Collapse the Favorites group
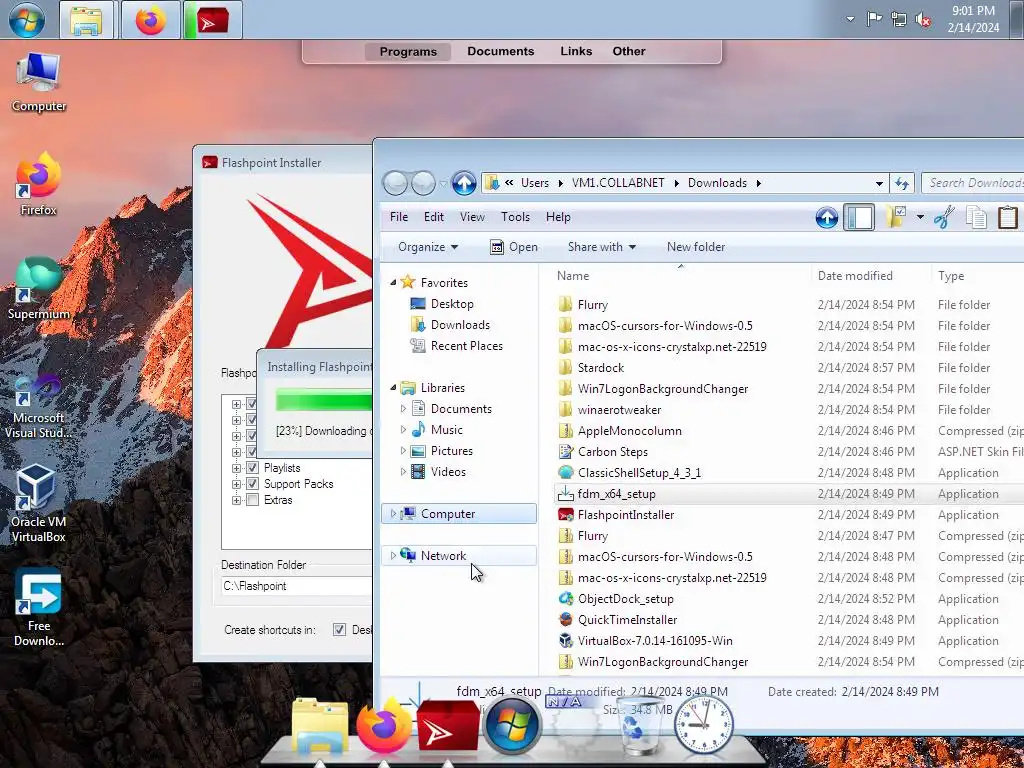 coord(393,283)
